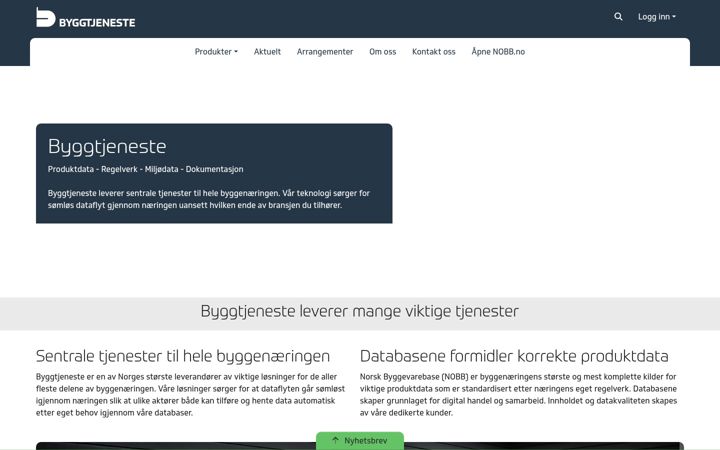
Task: Click the green Nyhetsbrev button
Action: (x=360, y=441)
